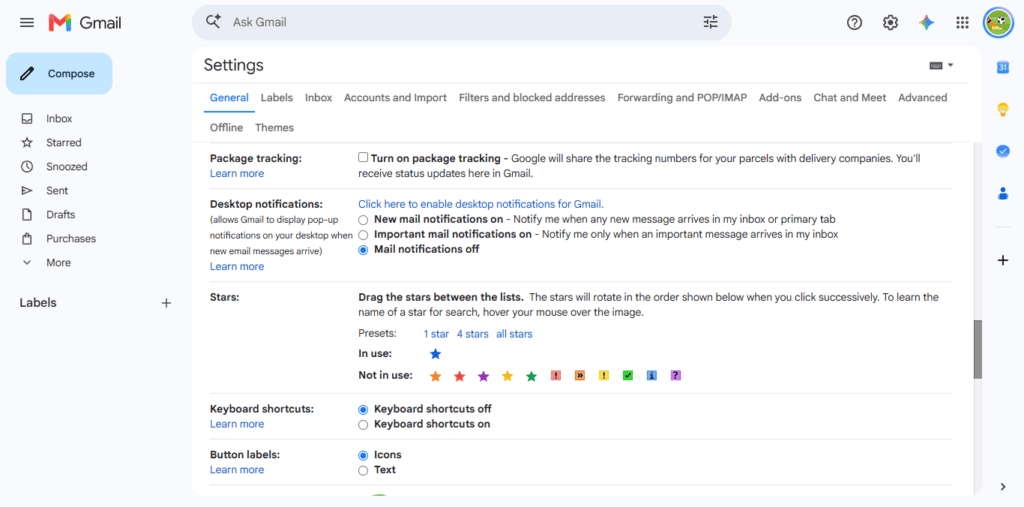Open the main menu hamburger icon
The height and width of the screenshot is (507, 1024).
pyautogui.click(x=27, y=23)
